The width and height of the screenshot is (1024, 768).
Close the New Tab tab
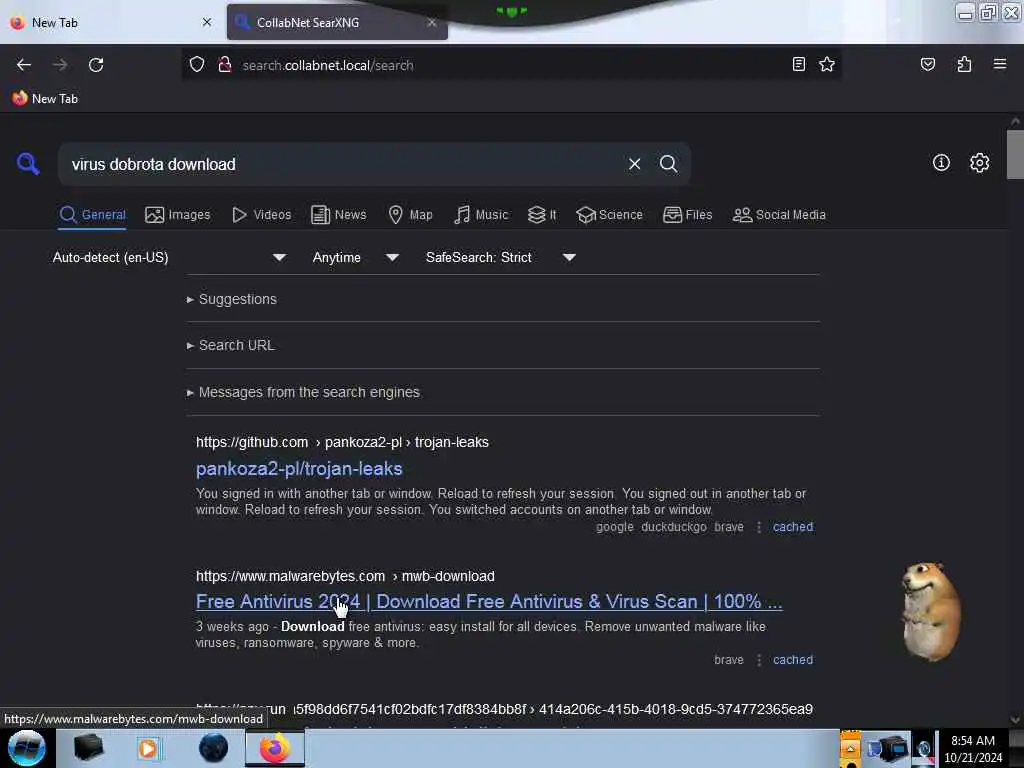point(207,22)
